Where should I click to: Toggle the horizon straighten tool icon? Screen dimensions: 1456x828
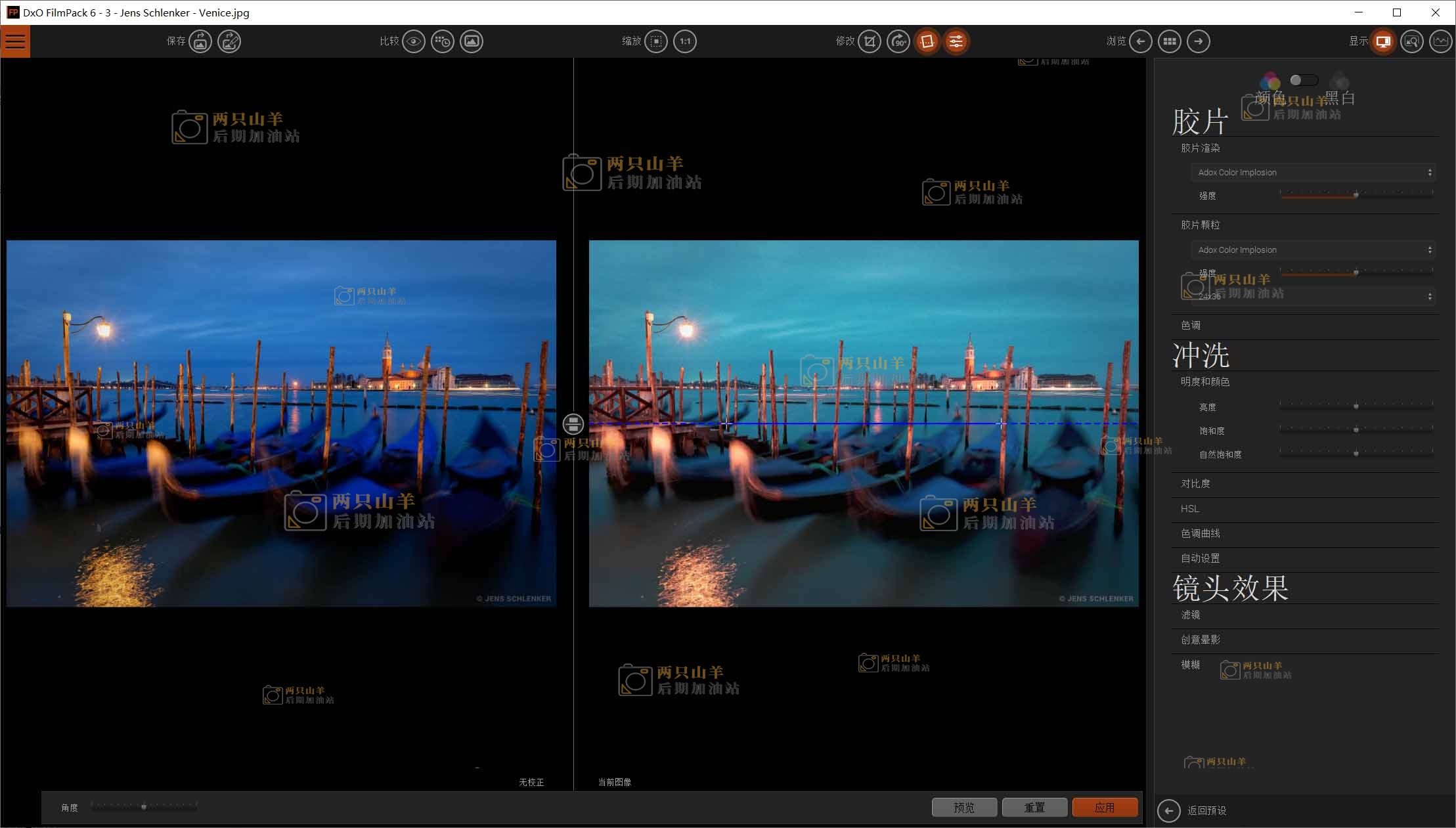(x=927, y=41)
